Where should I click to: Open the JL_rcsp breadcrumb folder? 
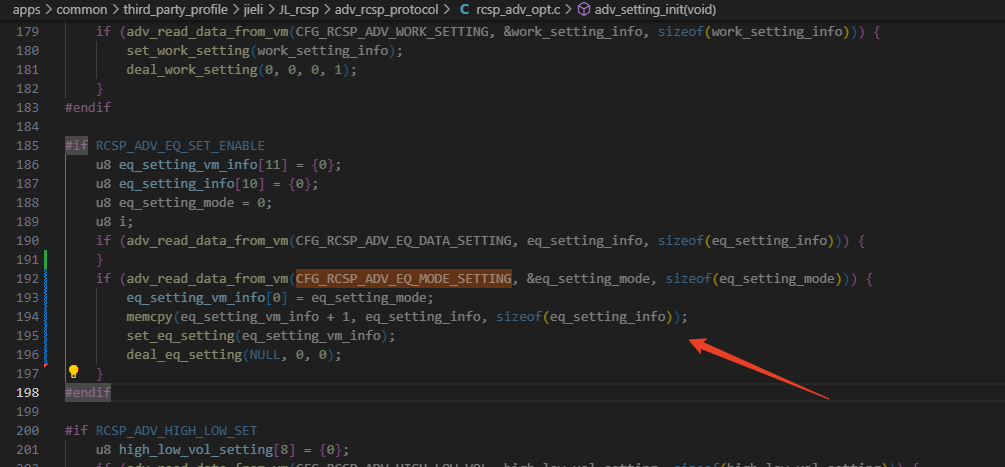tap(299, 10)
